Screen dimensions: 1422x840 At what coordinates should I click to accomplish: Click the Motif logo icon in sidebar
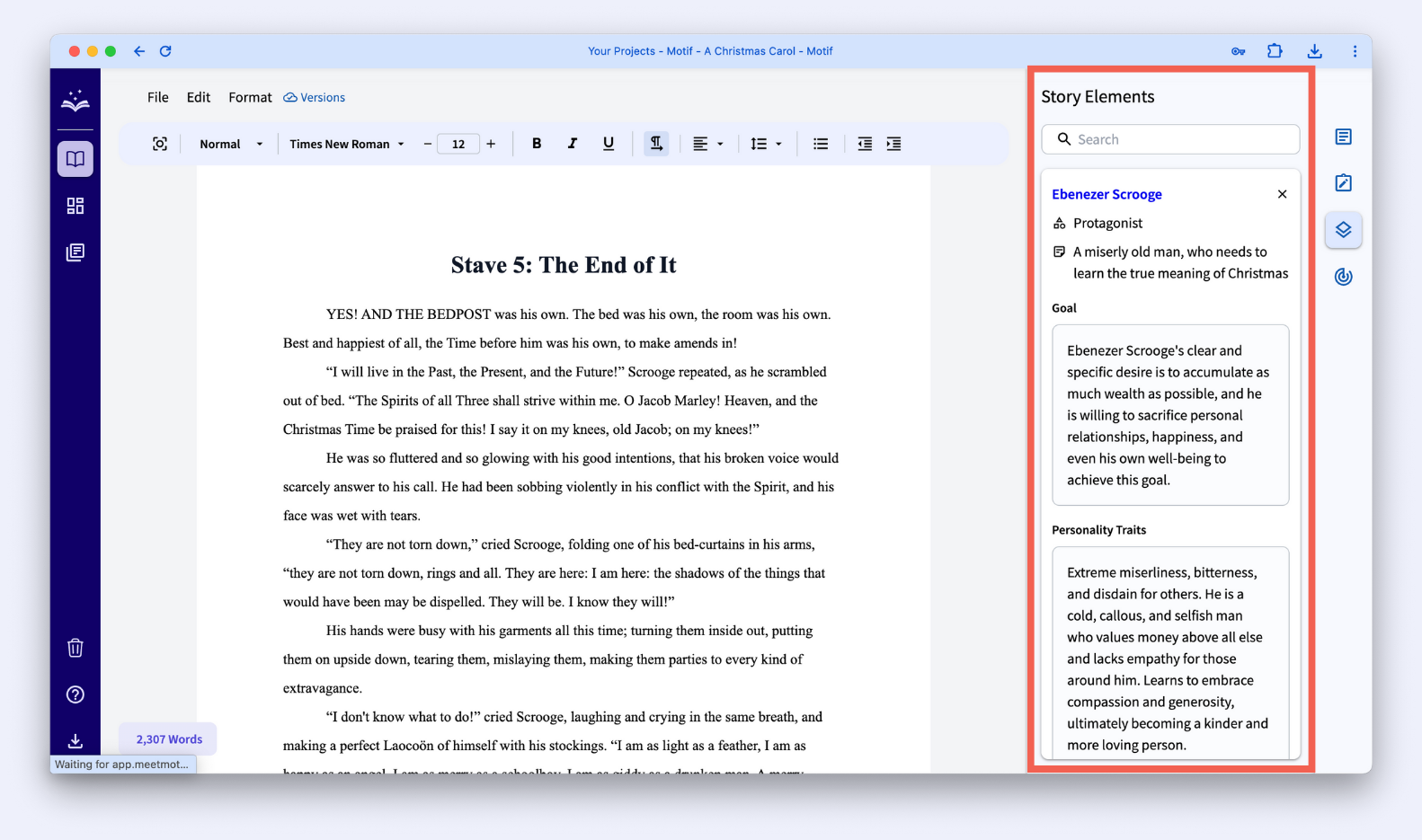tap(76, 102)
